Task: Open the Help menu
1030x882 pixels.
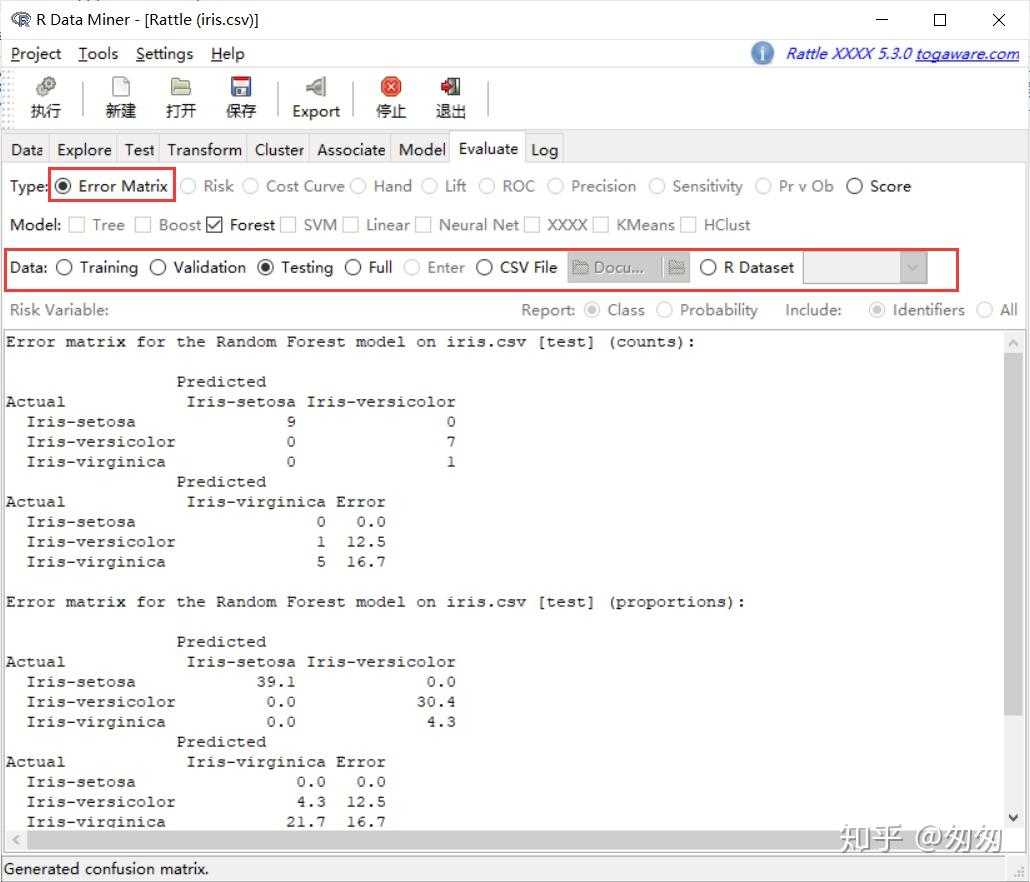Action: [227, 54]
